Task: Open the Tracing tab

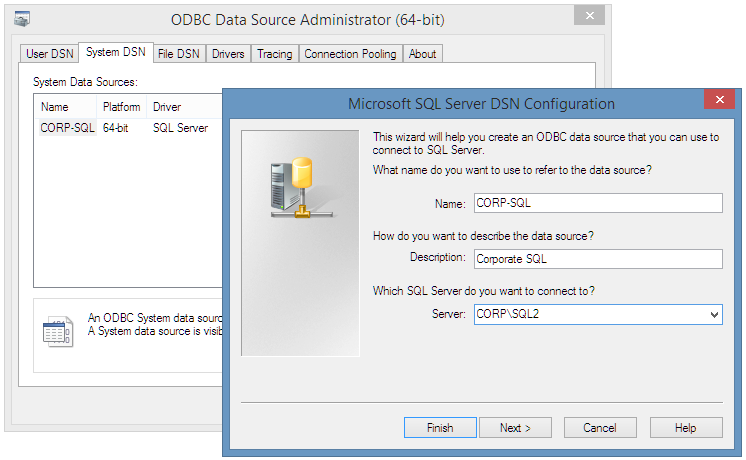Action: click(274, 54)
